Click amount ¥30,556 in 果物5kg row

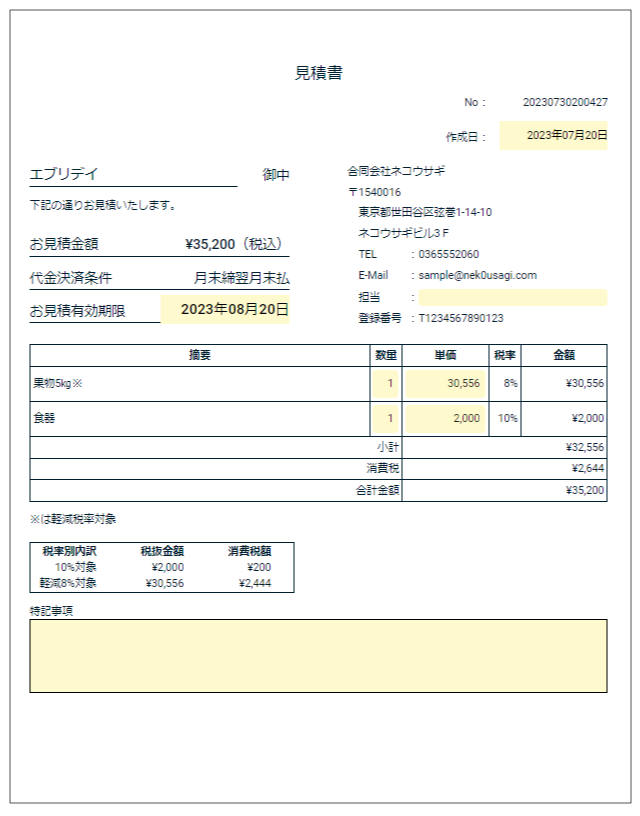(x=585, y=384)
